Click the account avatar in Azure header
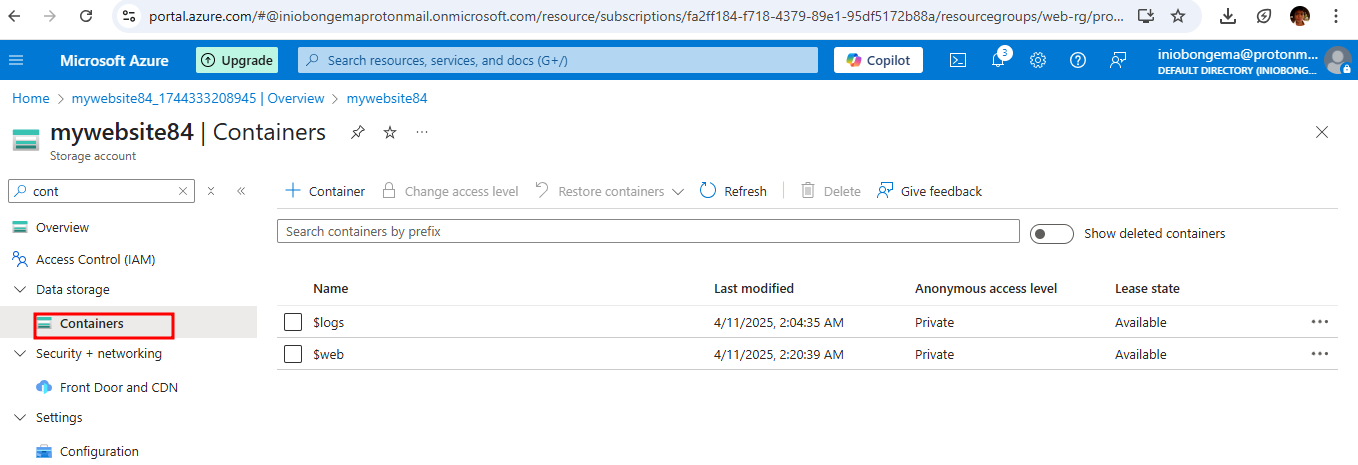 (x=1337, y=60)
